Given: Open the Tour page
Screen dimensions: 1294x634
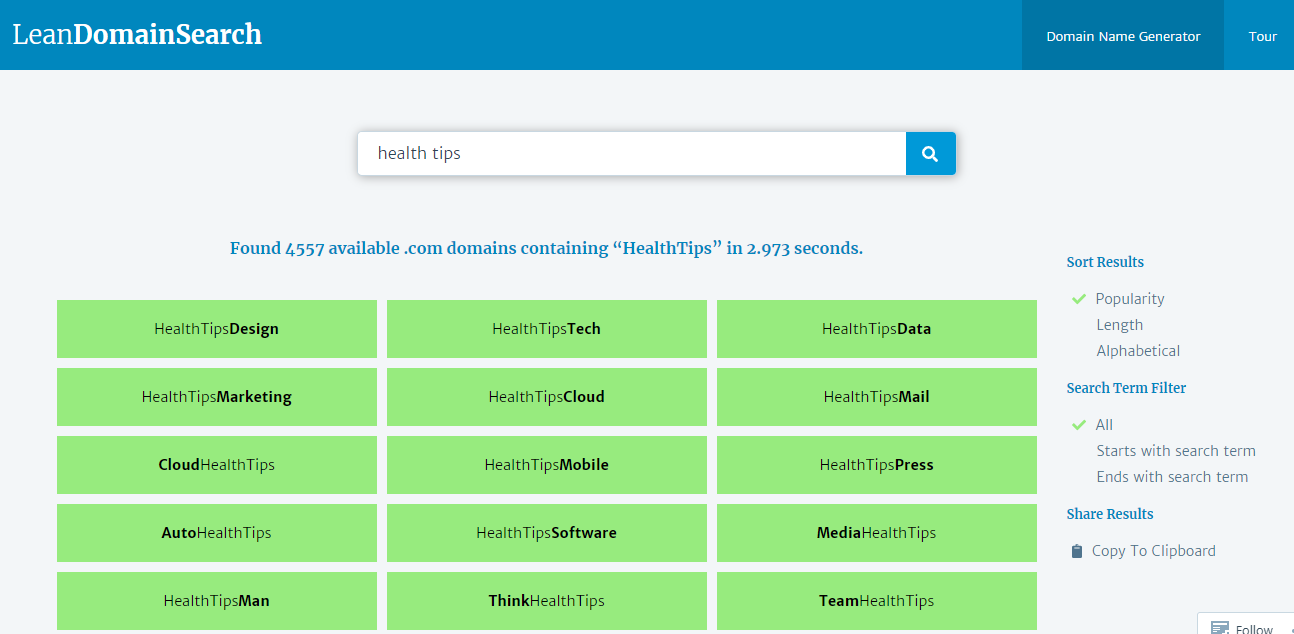Looking at the screenshot, I should pyautogui.click(x=1262, y=35).
